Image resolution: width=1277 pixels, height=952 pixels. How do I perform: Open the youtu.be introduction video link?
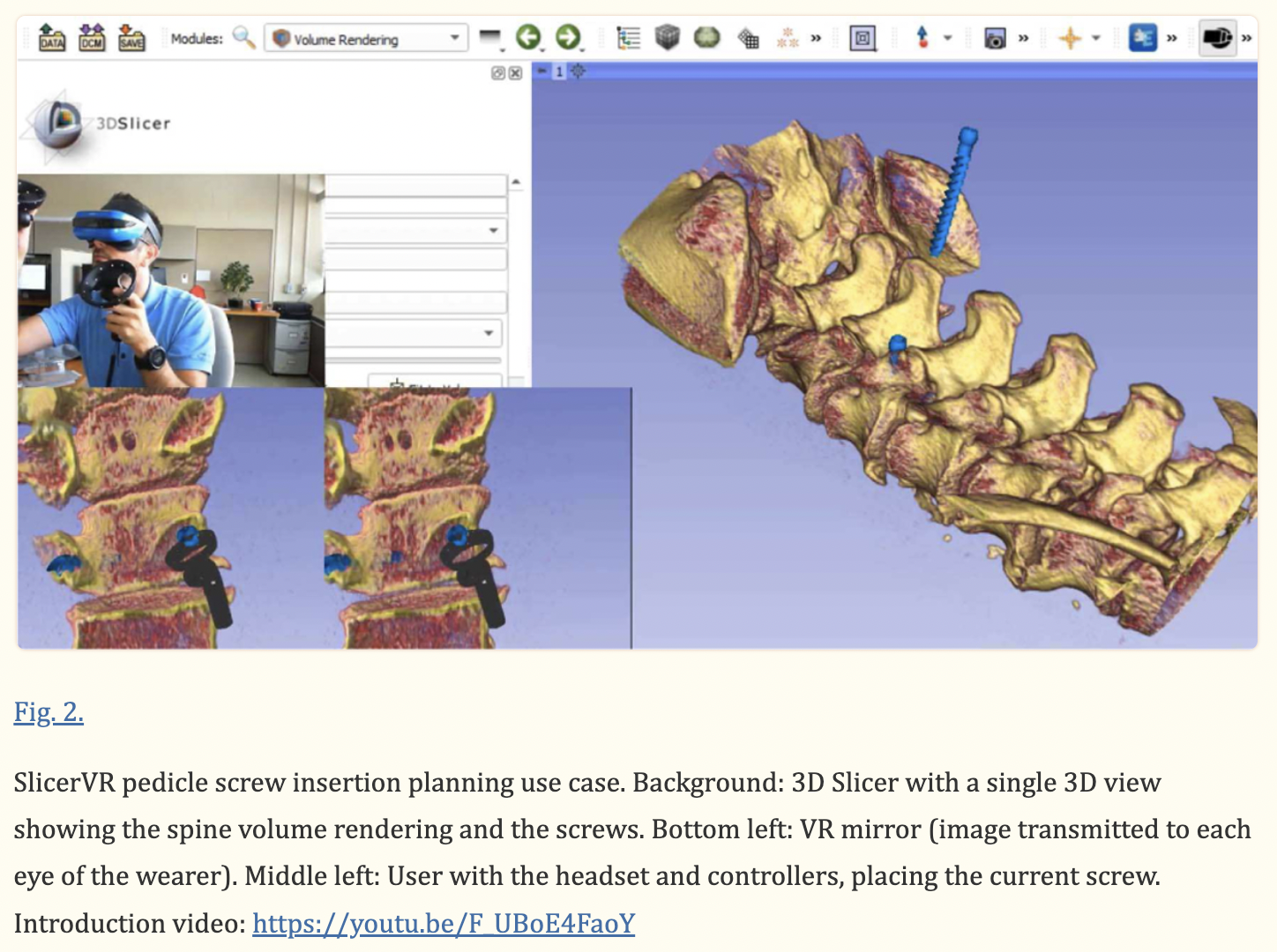click(x=444, y=923)
